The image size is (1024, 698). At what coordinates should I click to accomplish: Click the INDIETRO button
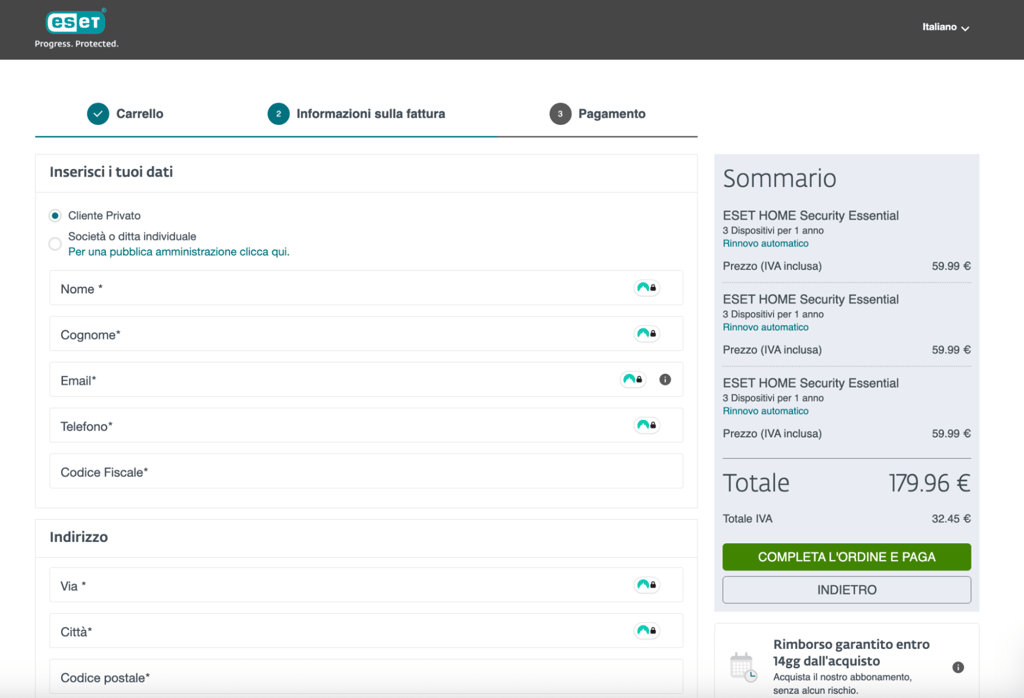coord(846,590)
